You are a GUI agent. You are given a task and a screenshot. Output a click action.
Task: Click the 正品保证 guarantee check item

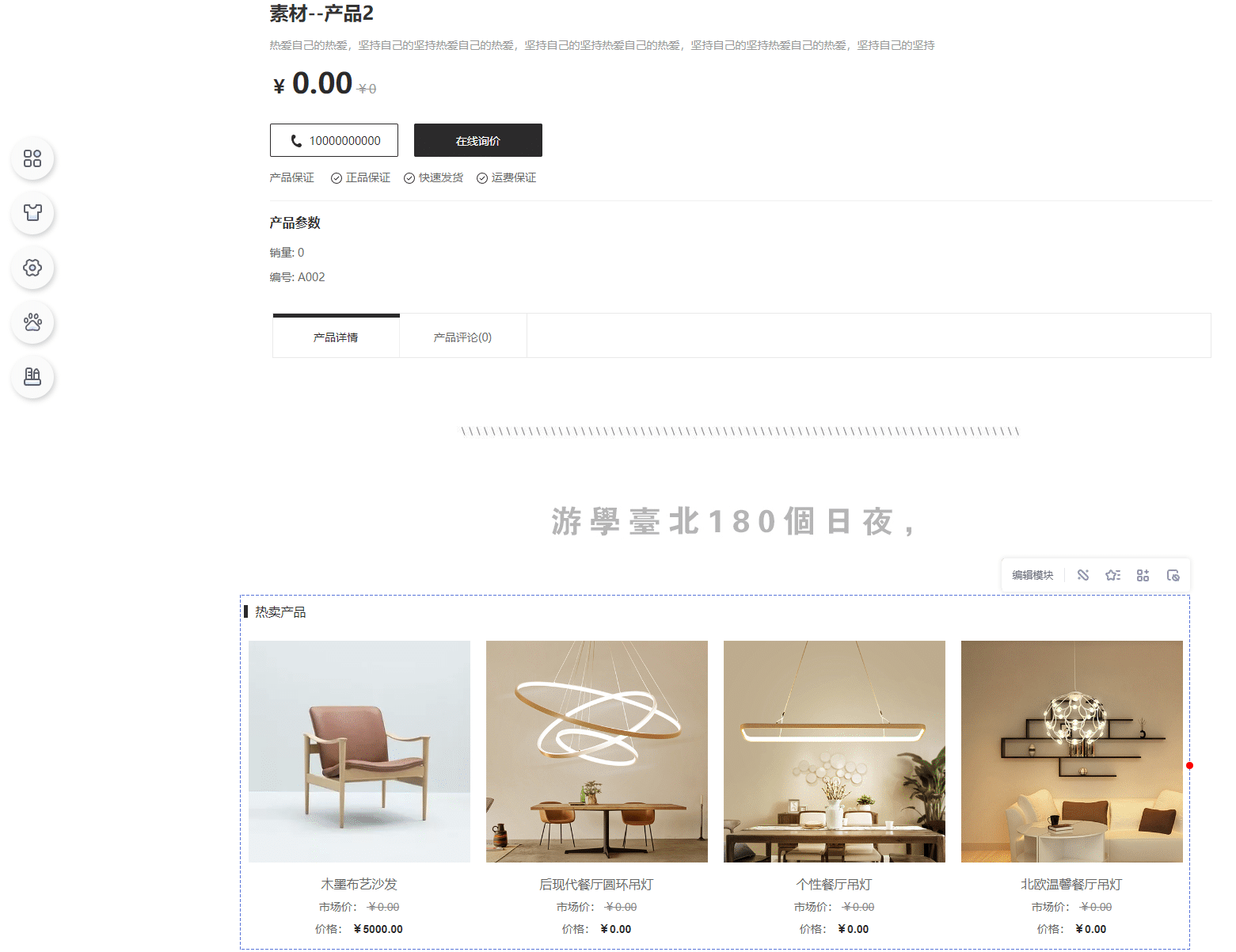pyautogui.click(x=360, y=177)
